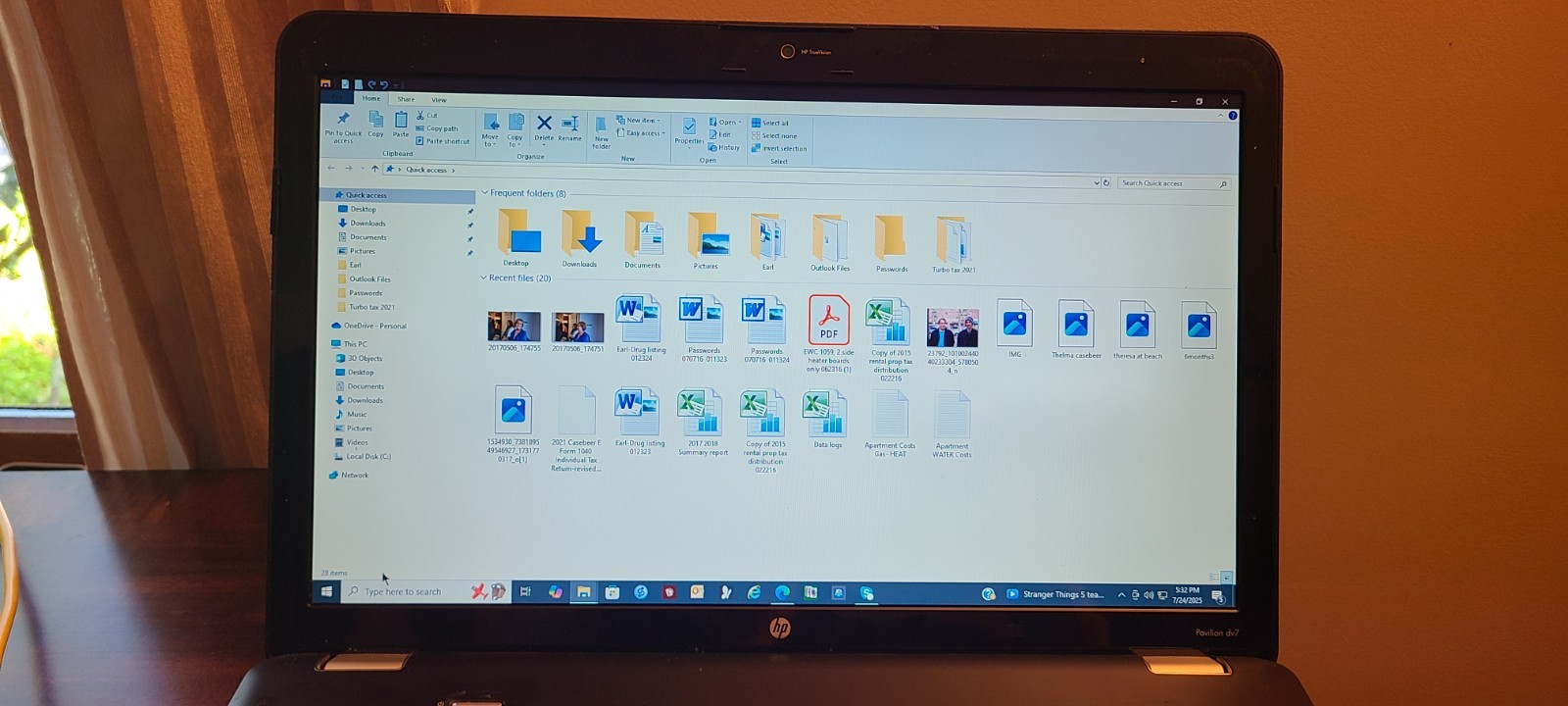Open the address bar history dropdown
1568x706 pixels.
(1096, 182)
